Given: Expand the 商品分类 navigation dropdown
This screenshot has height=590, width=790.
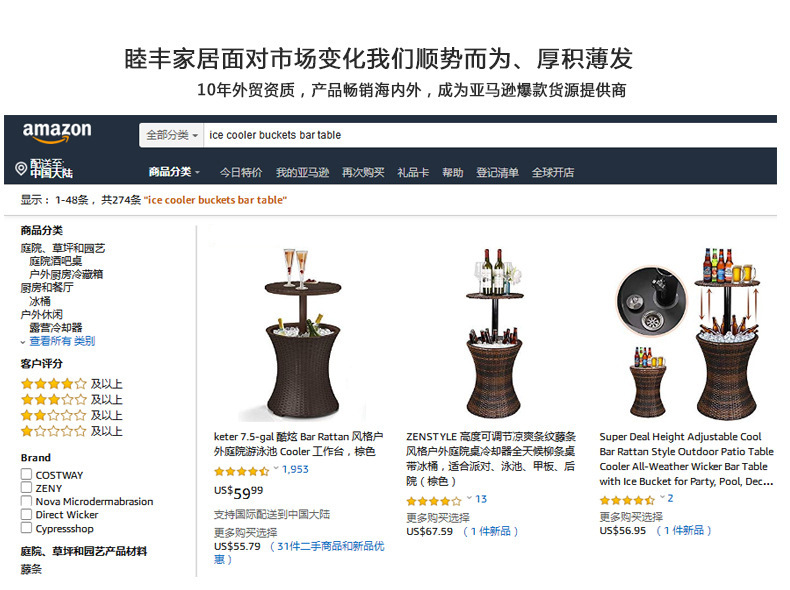Looking at the screenshot, I should pyautogui.click(x=174, y=172).
